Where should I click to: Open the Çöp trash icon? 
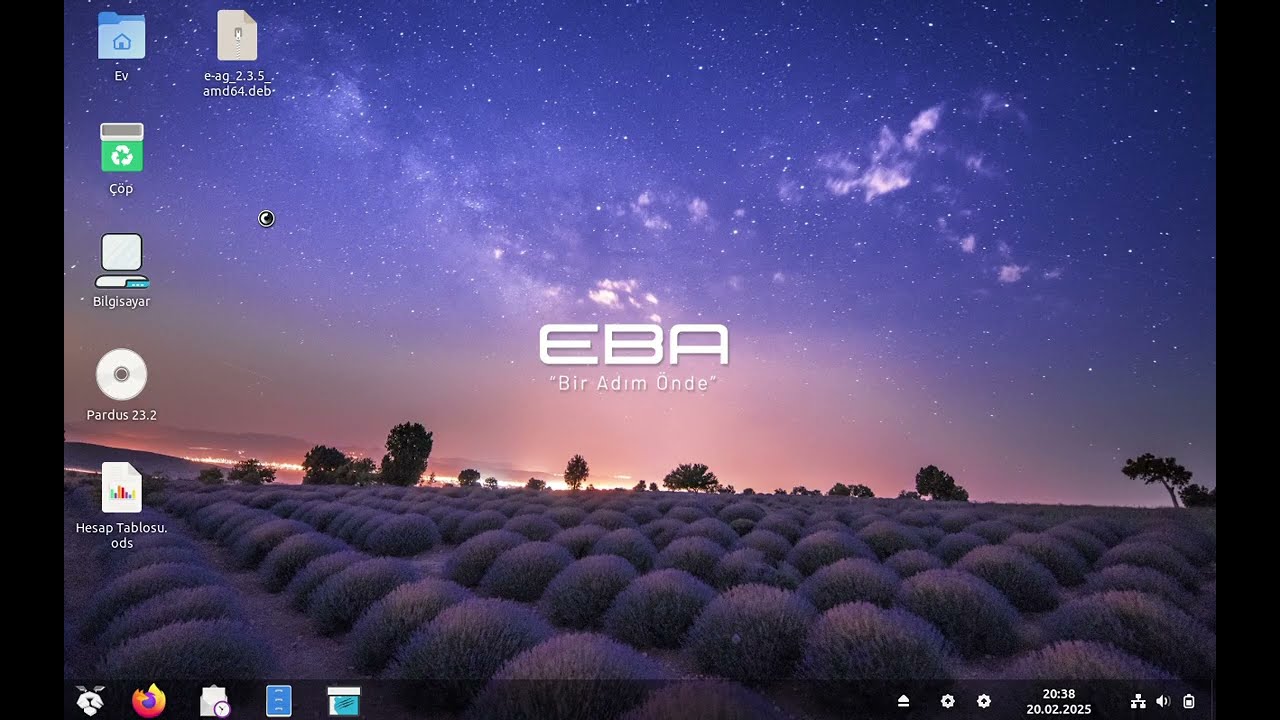point(121,148)
